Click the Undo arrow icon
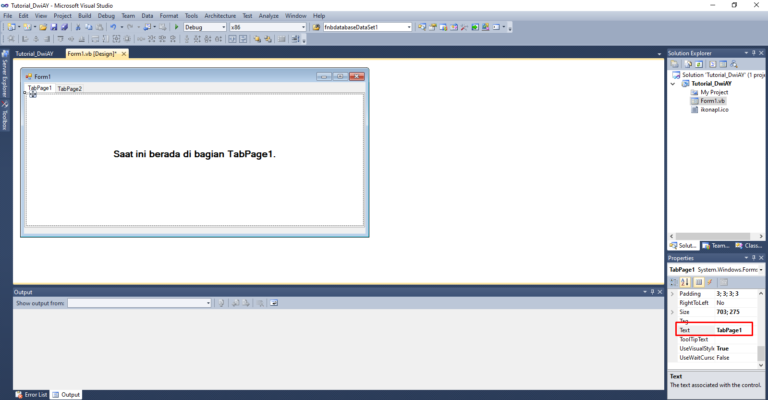Viewport: 768px width, 400px height. 113,27
